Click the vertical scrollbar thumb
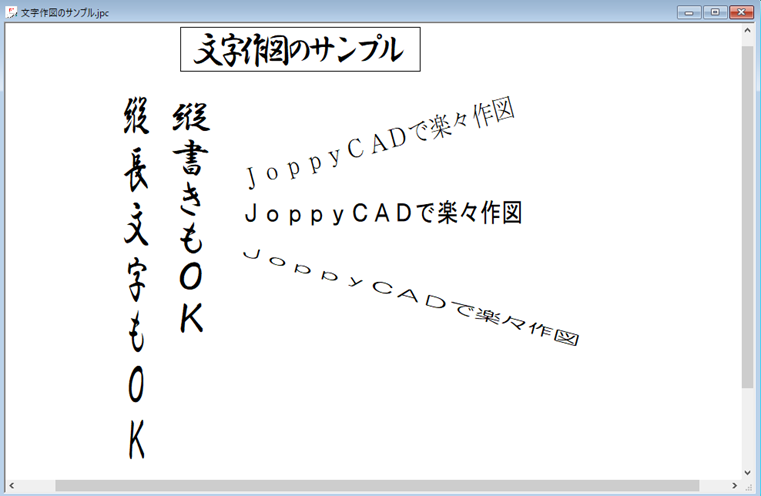 [747, 217]
